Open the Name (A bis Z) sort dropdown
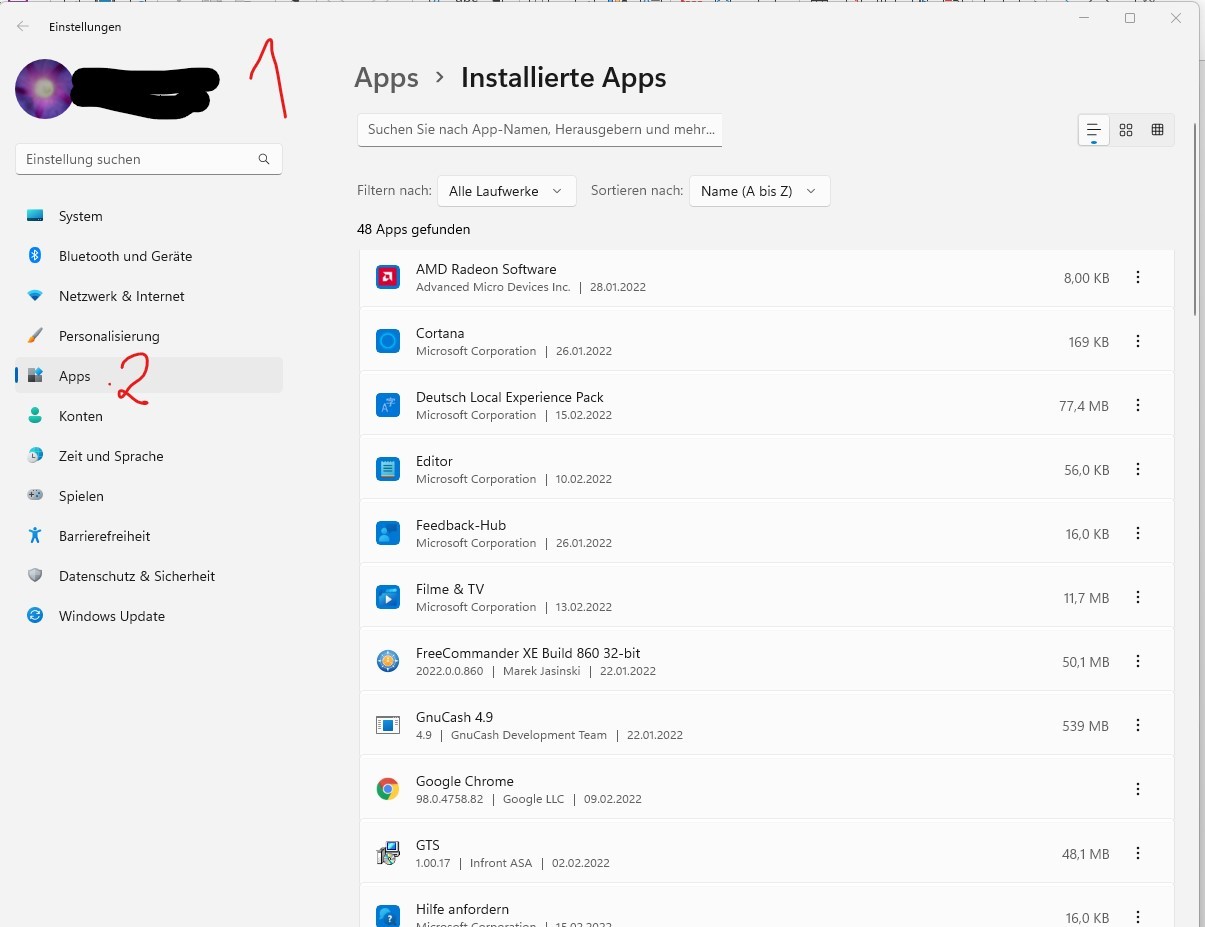Image resolution: width=1205 pixels, height=927 pixels. coord(760,191)
